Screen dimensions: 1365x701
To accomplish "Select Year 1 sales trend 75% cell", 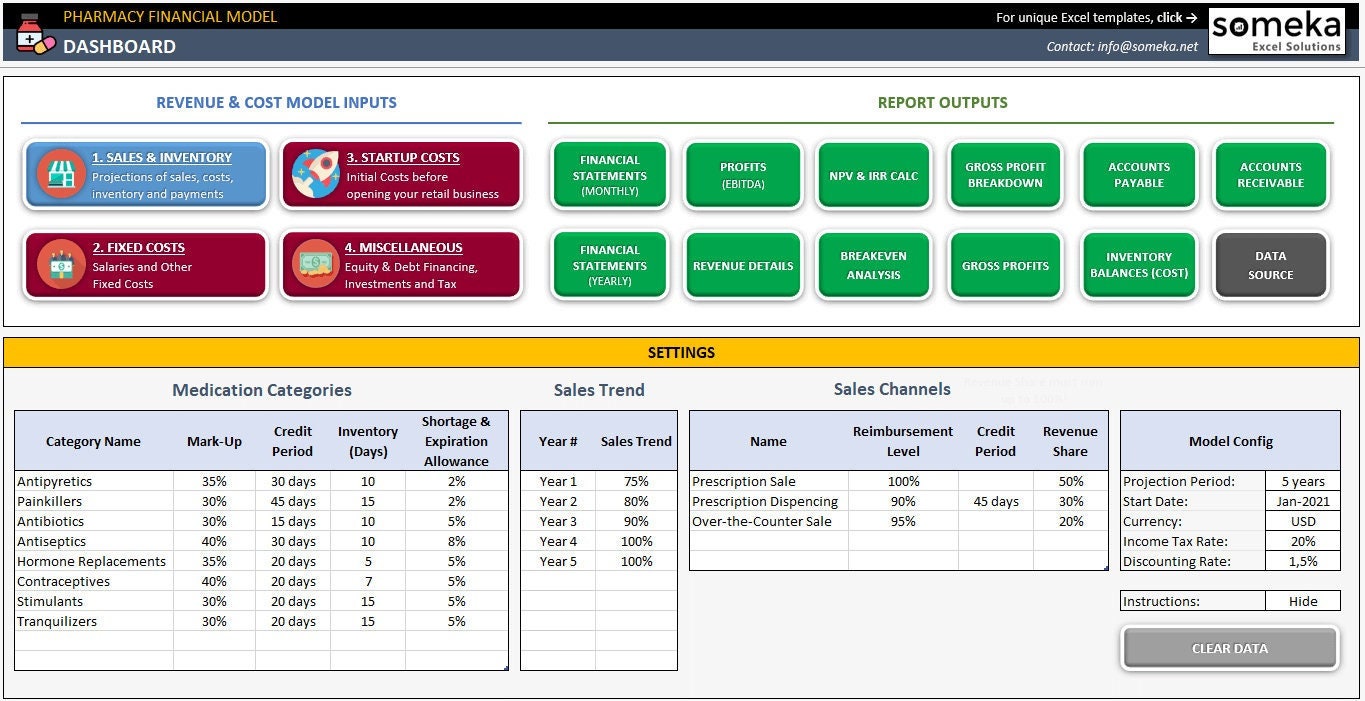I will (636, 481).
